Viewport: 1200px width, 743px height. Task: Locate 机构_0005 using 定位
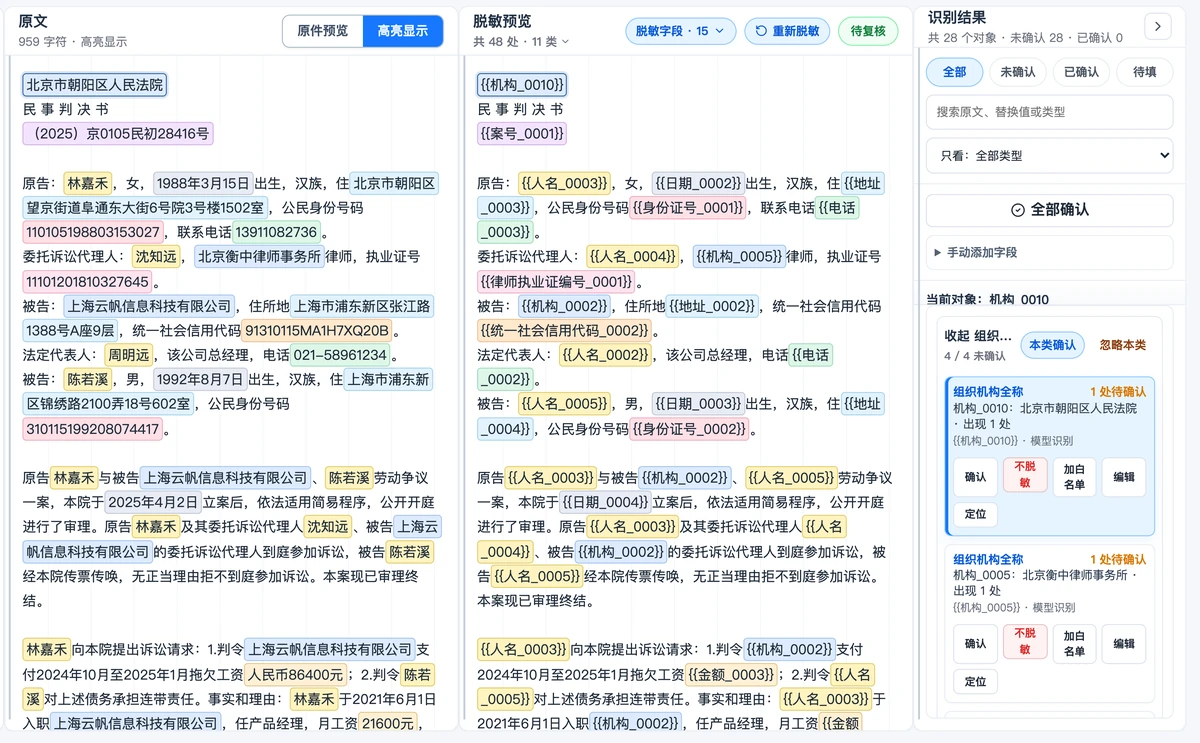tap(975, 681)
